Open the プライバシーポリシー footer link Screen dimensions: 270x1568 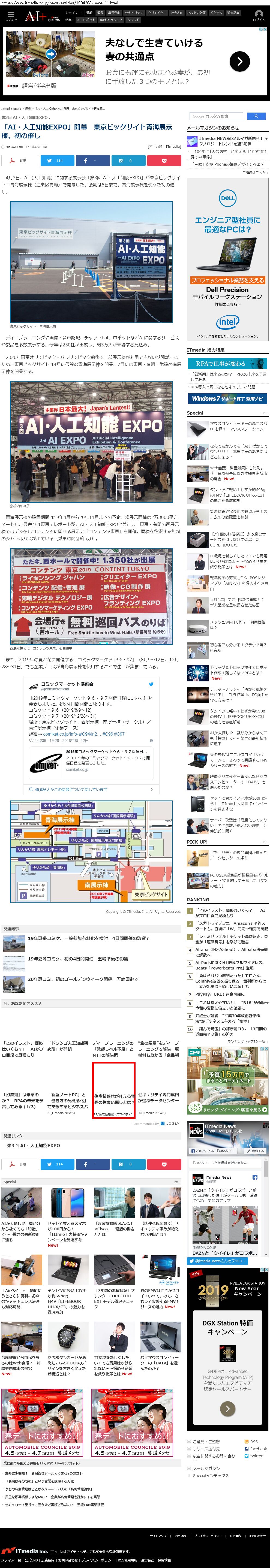point(207,1536)
